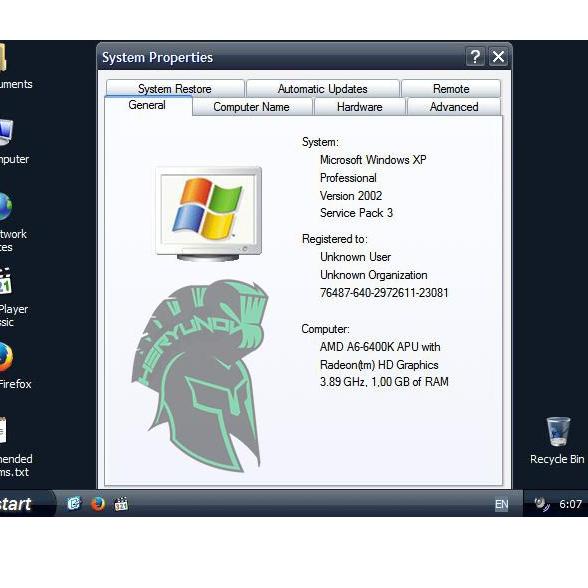Screen dimensions: 588x588
Task: Close the System Properties dialog
Action: point(498,57)
